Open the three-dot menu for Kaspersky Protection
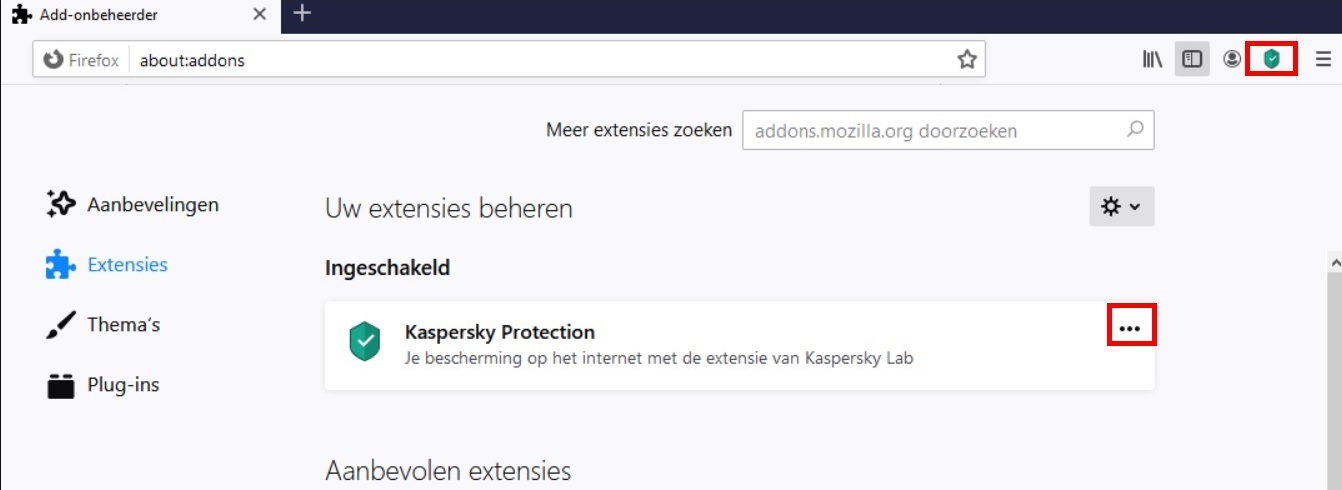The image size is (1342, 490). click(1130, 328)
